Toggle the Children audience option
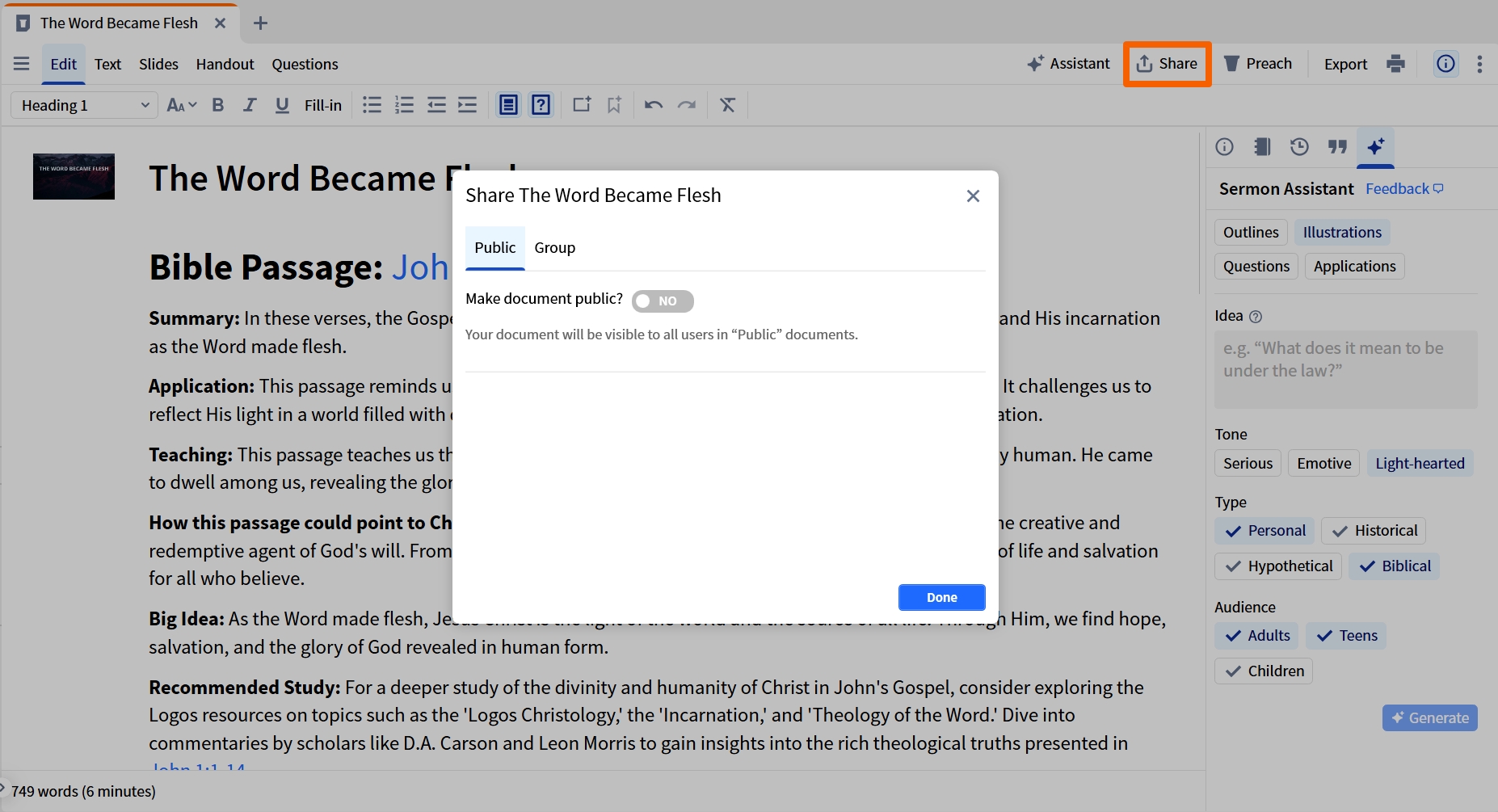 pyautogui.click(x=1264, y=671)
